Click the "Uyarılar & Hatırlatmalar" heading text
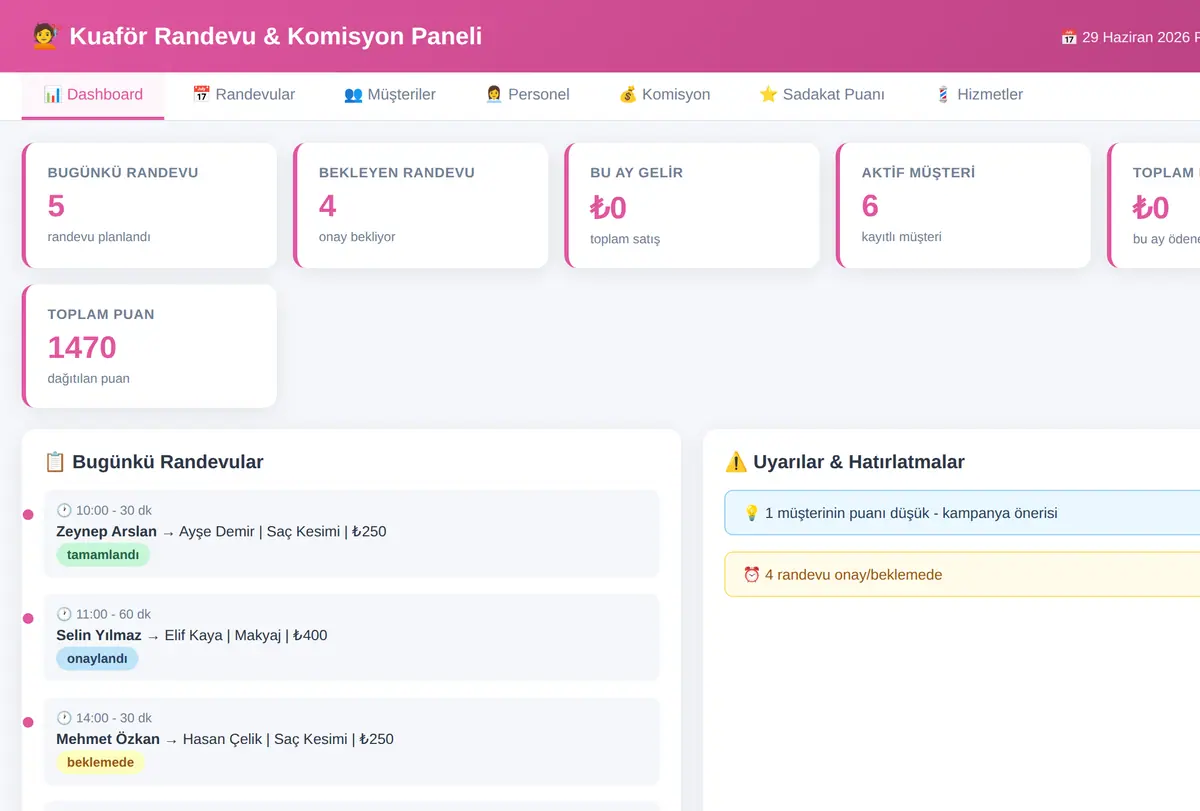 click(x=858, y=462)
